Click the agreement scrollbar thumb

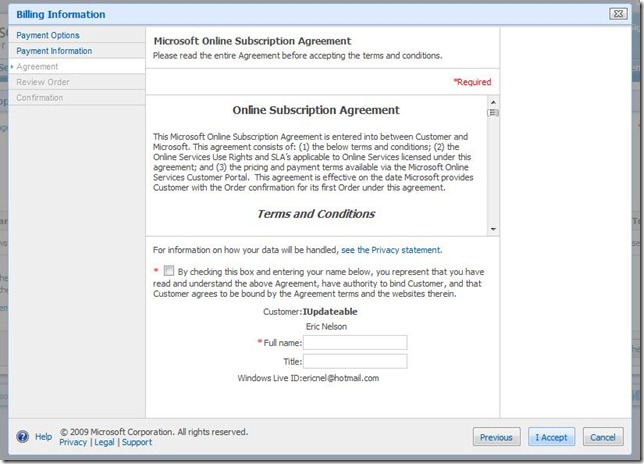pos(493,113)
